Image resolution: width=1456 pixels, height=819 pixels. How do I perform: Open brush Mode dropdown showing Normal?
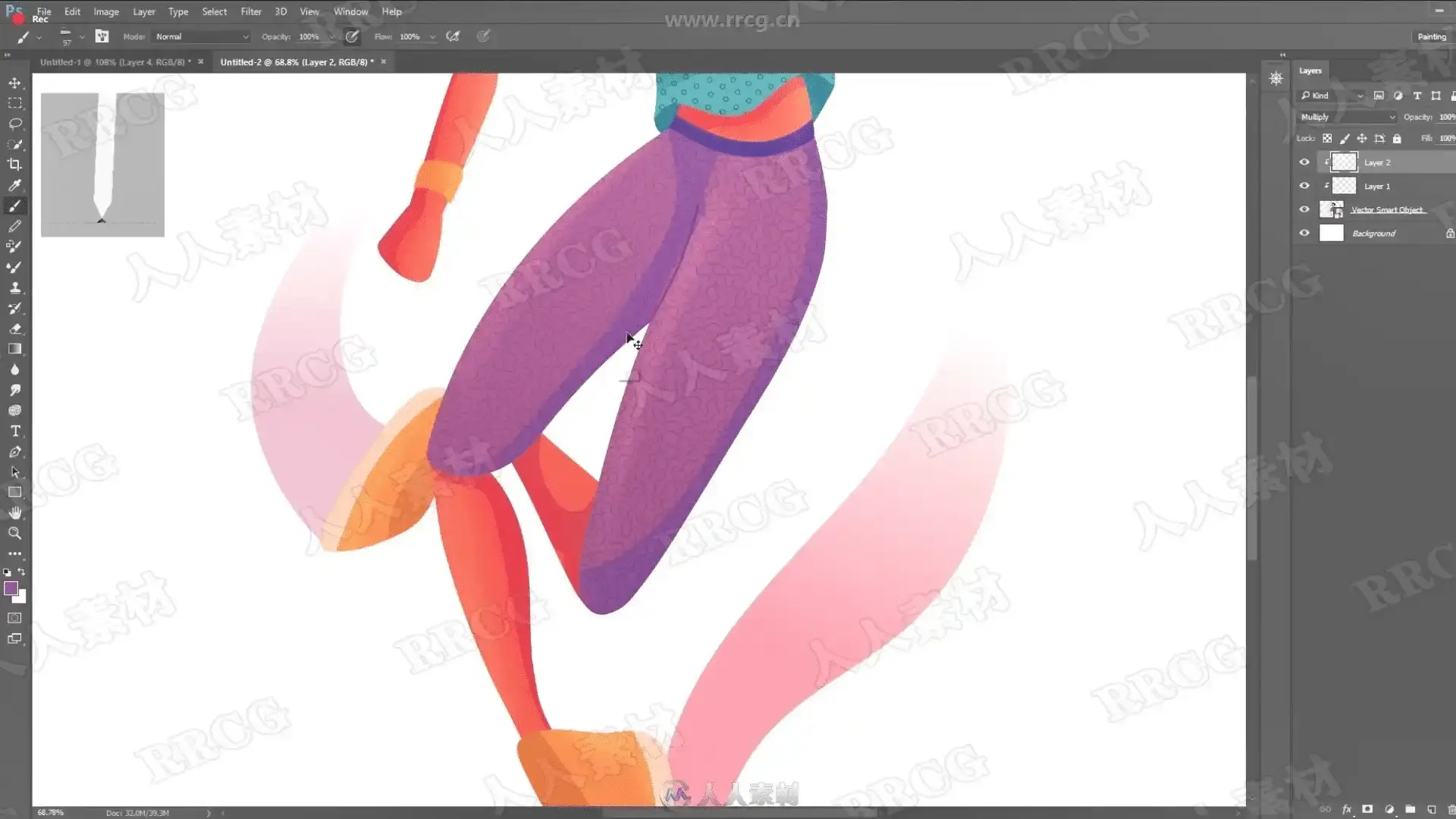point(201,36)
